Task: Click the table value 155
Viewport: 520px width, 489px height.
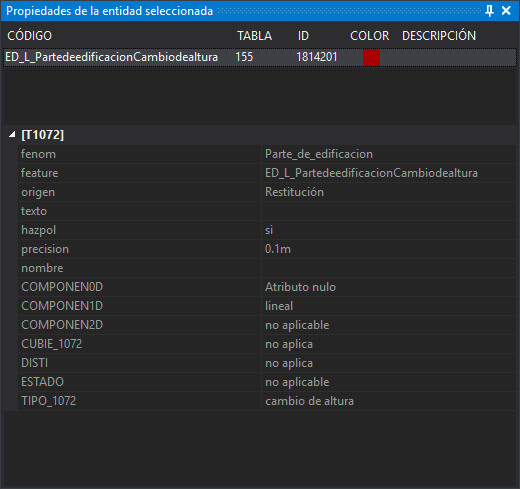Action: coord(244,57)
